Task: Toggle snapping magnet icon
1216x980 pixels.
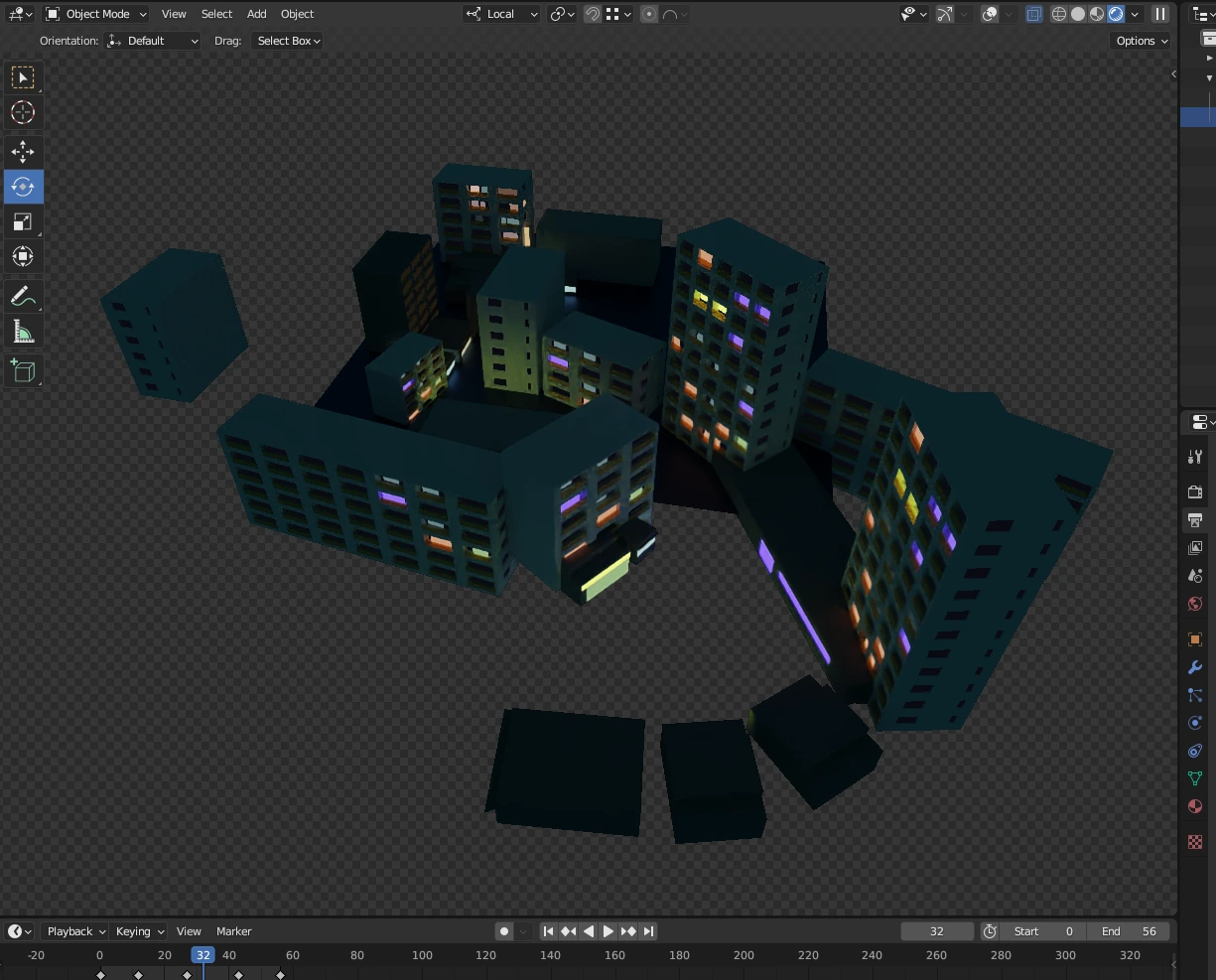Action: point(593,14)
